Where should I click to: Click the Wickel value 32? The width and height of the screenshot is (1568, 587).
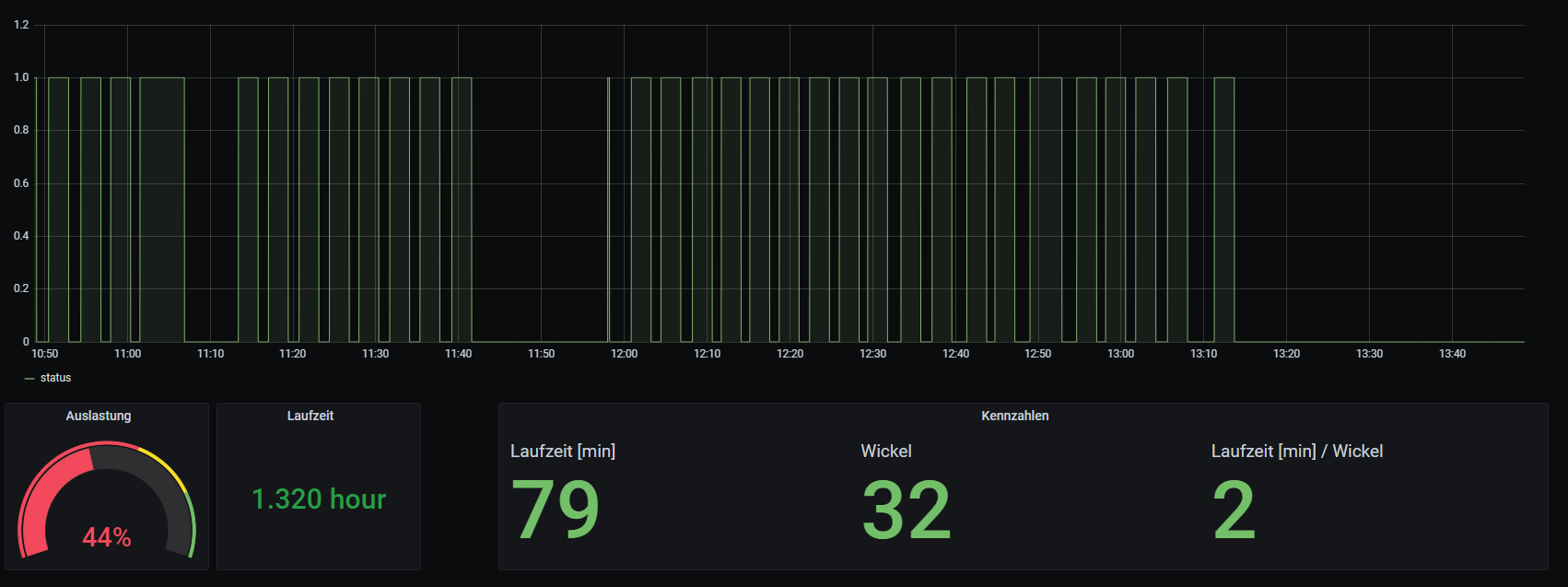[907, 510]
